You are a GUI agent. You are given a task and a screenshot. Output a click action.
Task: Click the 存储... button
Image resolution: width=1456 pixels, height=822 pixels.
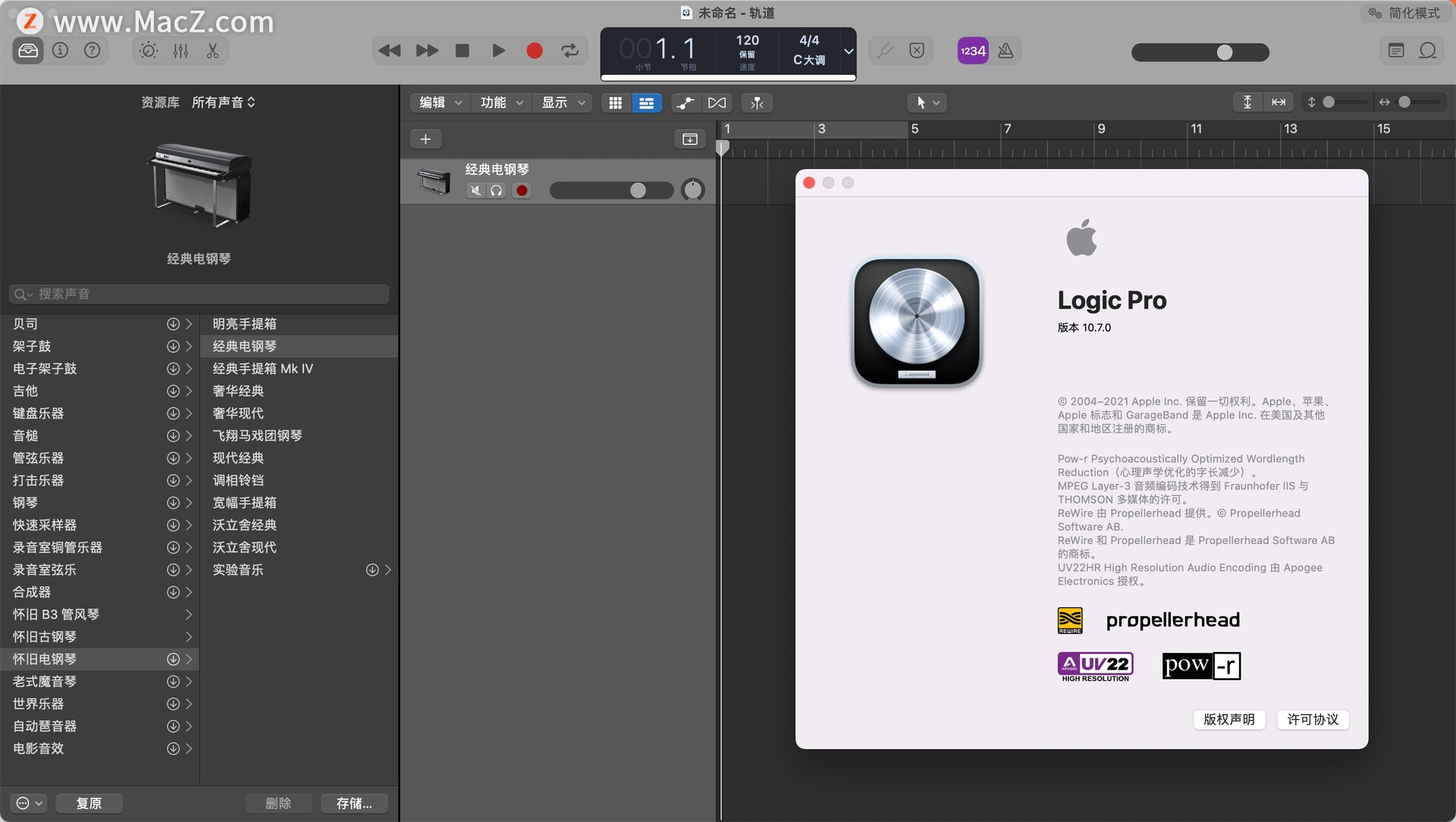click(354, 803)
